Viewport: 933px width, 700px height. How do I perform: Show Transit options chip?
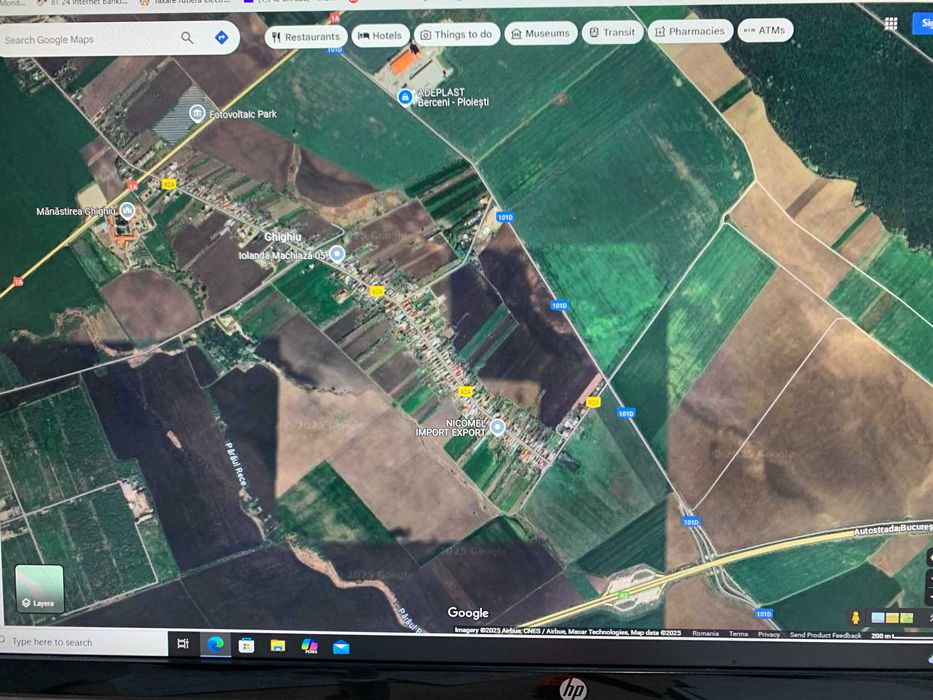point(612,32)
